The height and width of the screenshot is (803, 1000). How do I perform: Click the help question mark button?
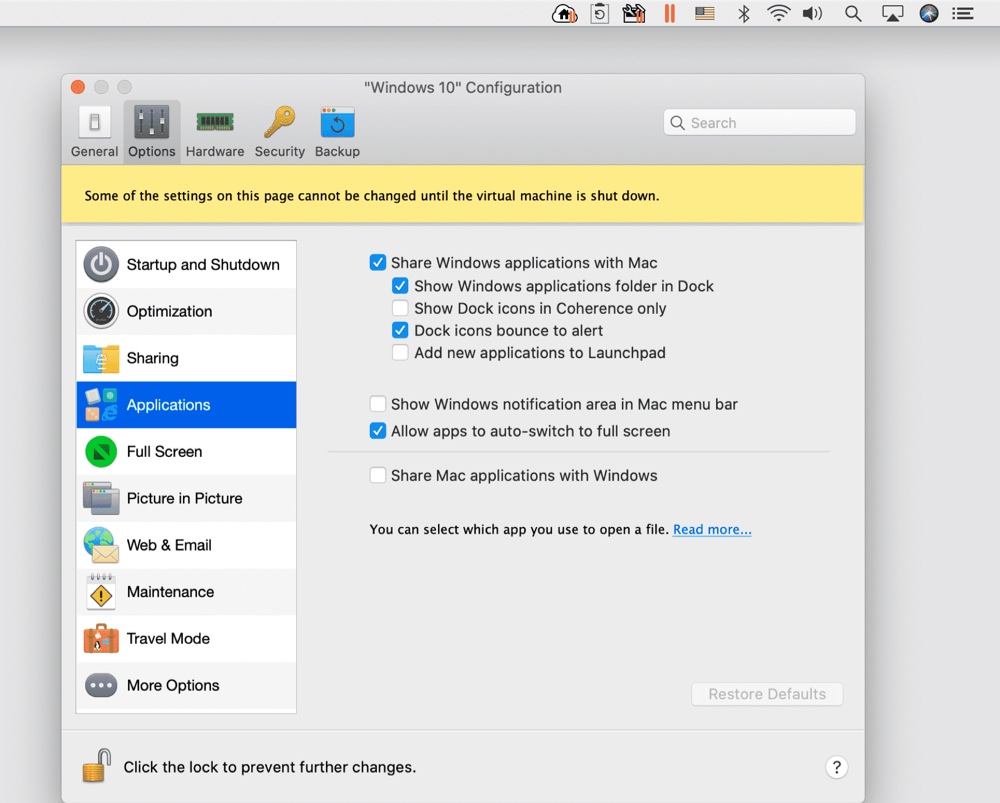836,768
